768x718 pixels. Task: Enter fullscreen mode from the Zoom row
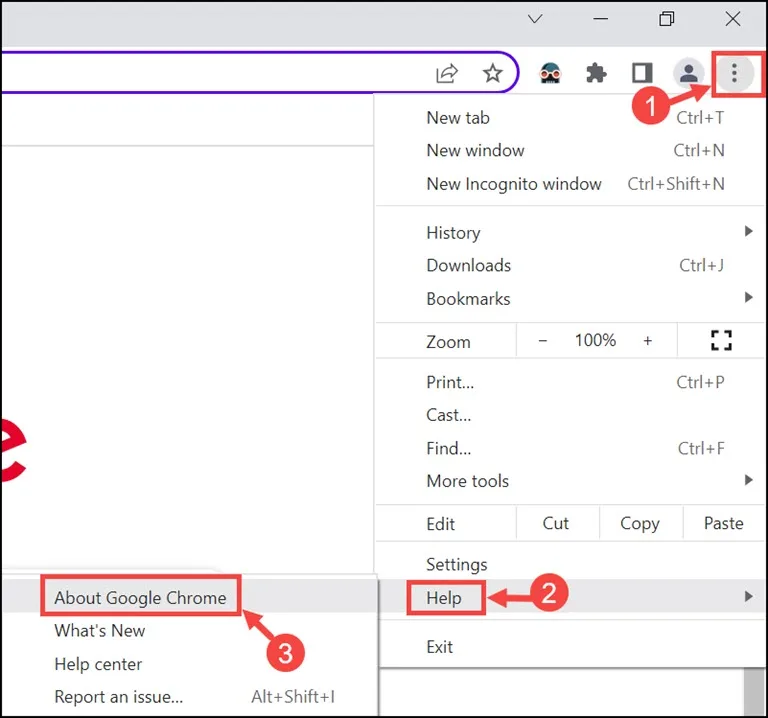721,340
